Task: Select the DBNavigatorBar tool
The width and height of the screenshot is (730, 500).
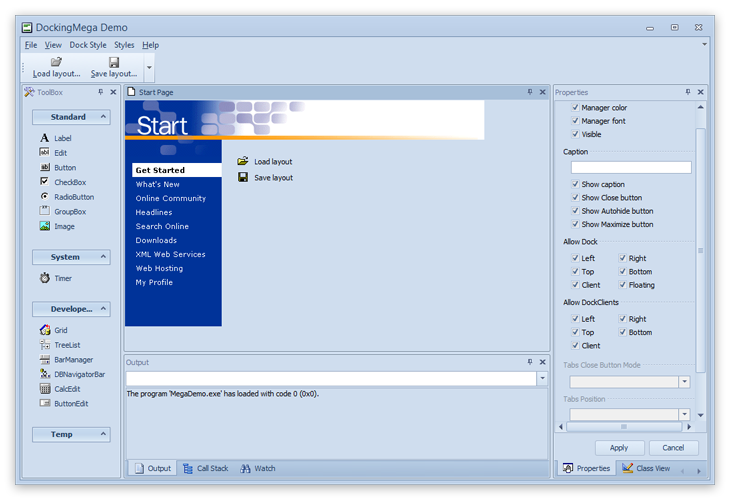Action: [x=45, y=374]
